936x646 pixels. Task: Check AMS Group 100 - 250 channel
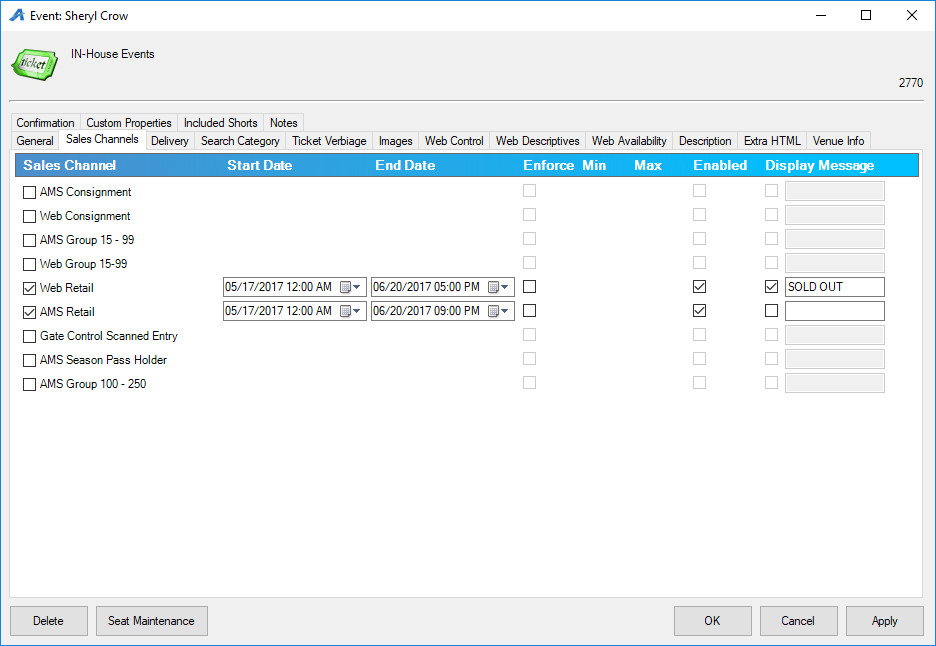(x=29, y=384)
